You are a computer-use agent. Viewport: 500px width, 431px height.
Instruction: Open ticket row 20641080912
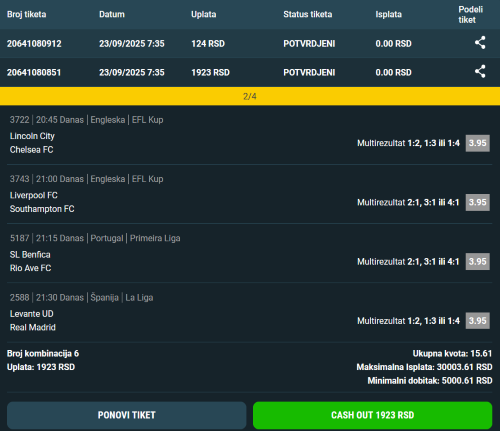click(250, 43)
